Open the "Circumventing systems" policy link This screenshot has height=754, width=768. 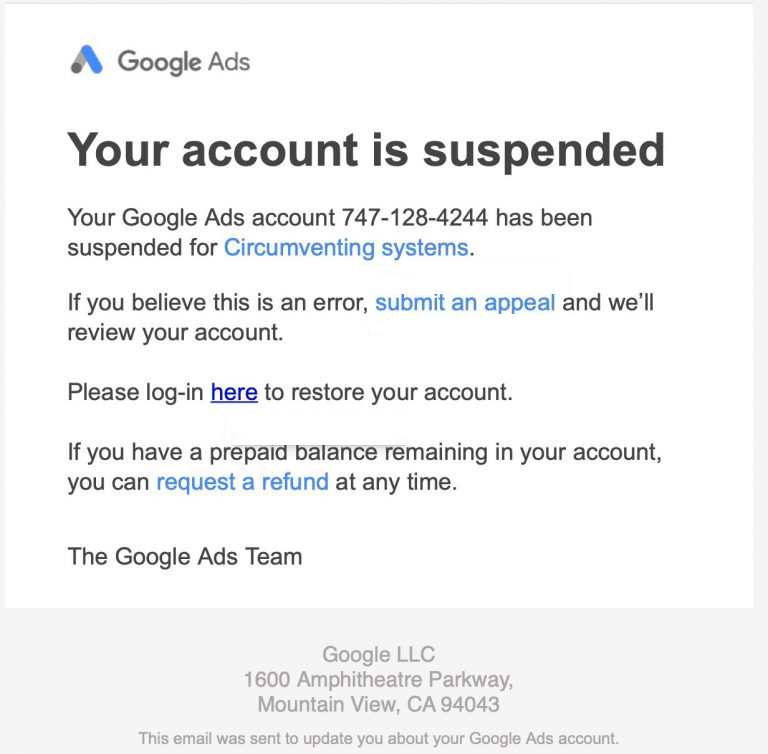click(x=345, y=247)
